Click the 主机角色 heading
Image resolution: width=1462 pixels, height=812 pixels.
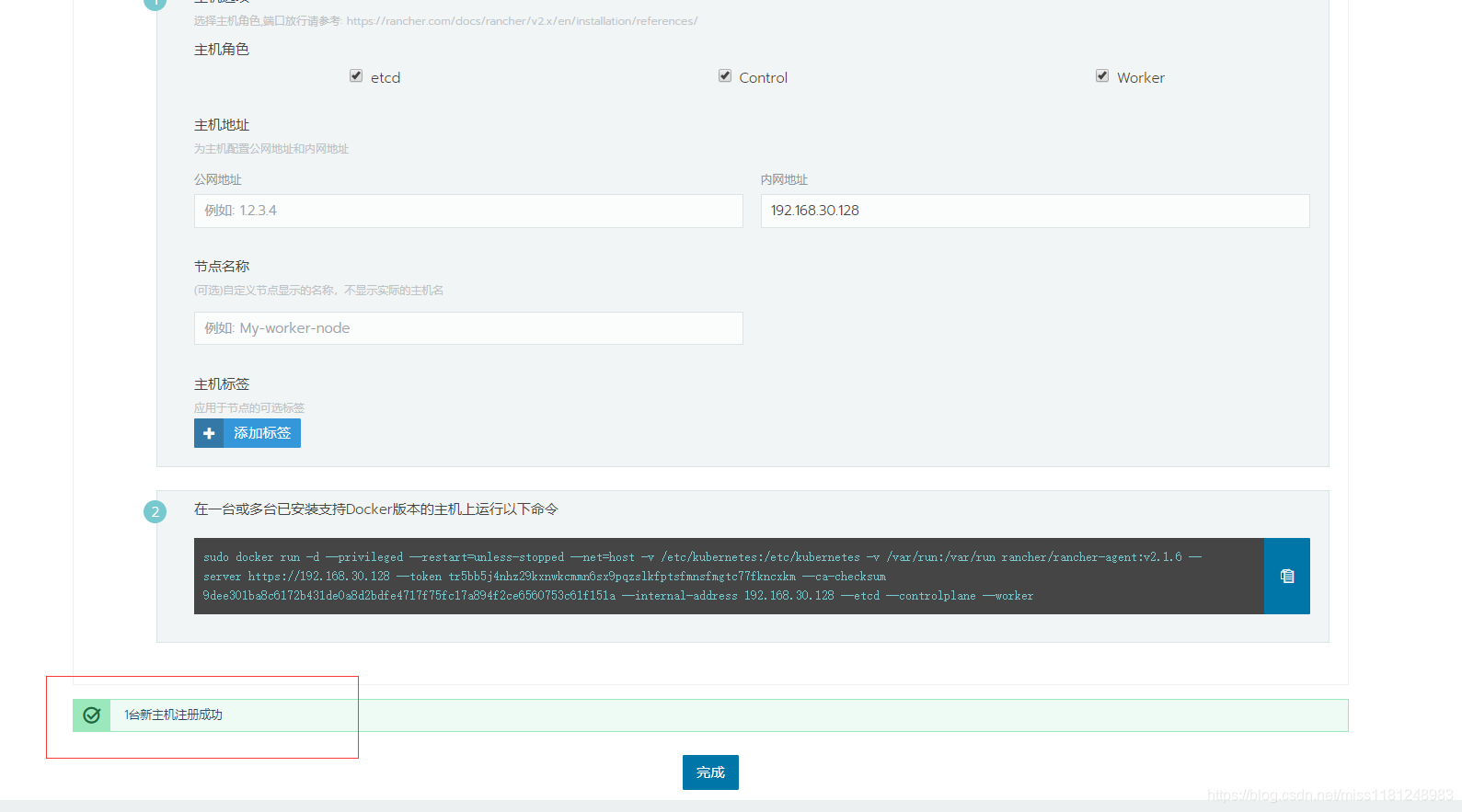tap(222, 50)
